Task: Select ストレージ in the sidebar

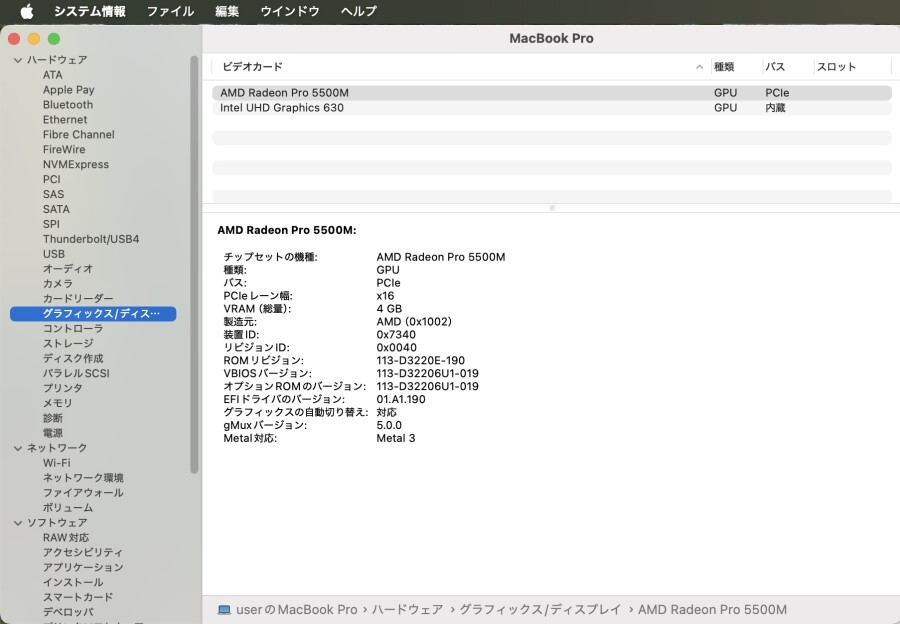Action: click(x=68, y=343)
